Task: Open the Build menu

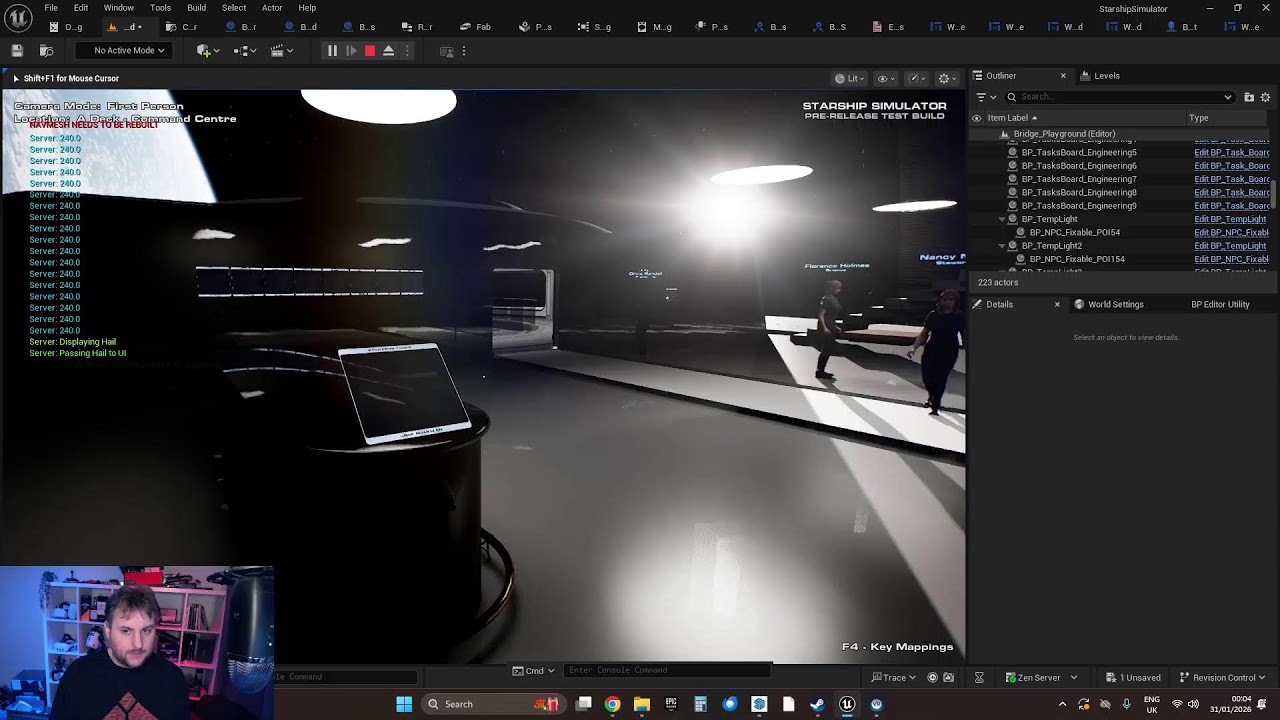Action: coord(197,8)
